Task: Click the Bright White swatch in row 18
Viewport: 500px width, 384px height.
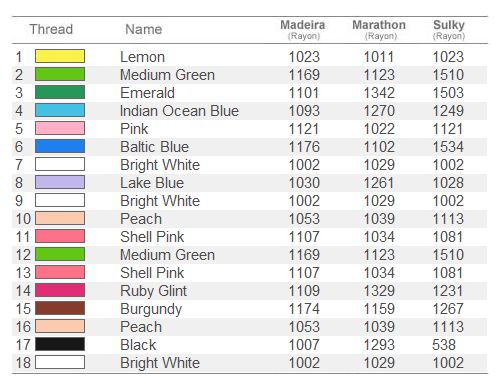Action: pyautogui.click(x=60, y=362)
